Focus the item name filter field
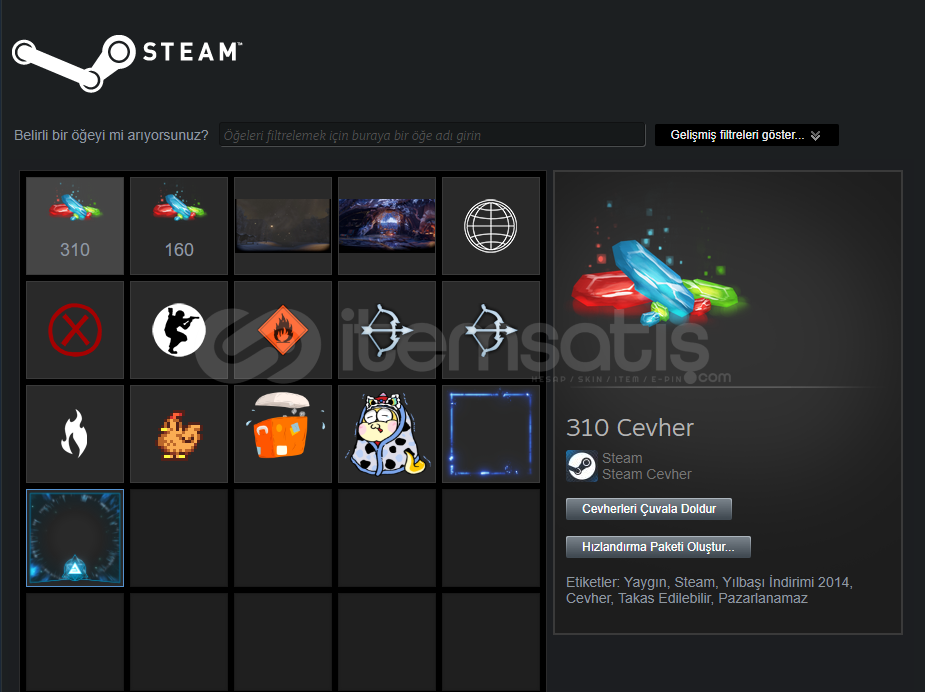925x692 pixels. (x=432, y=135)
